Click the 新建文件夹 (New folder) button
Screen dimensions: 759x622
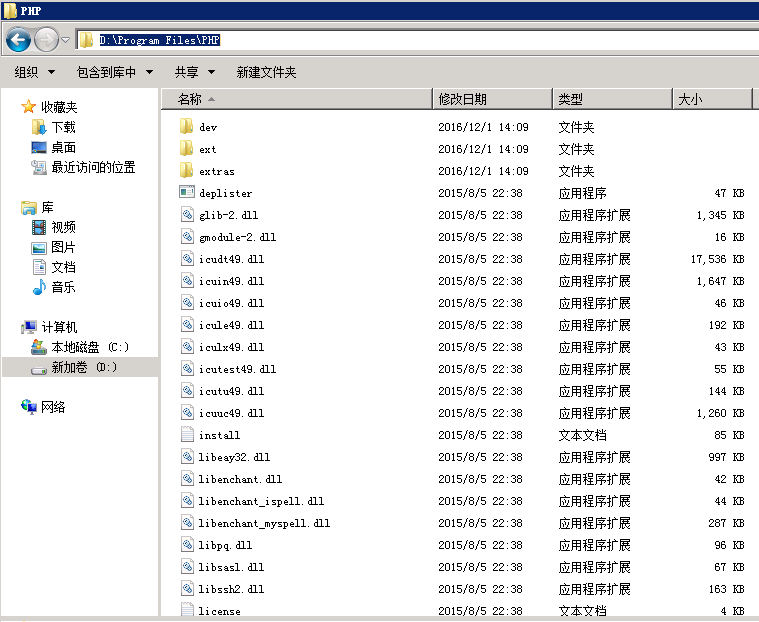click(x=266, y=72)
